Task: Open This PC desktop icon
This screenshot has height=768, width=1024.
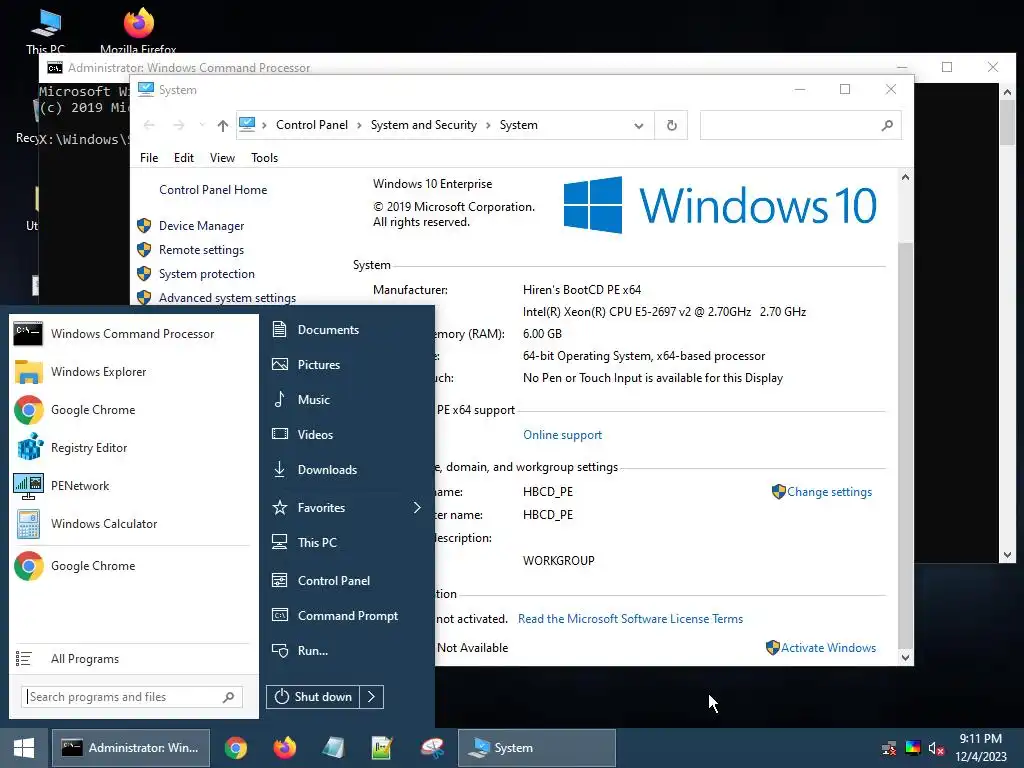Action: [46, 31]
